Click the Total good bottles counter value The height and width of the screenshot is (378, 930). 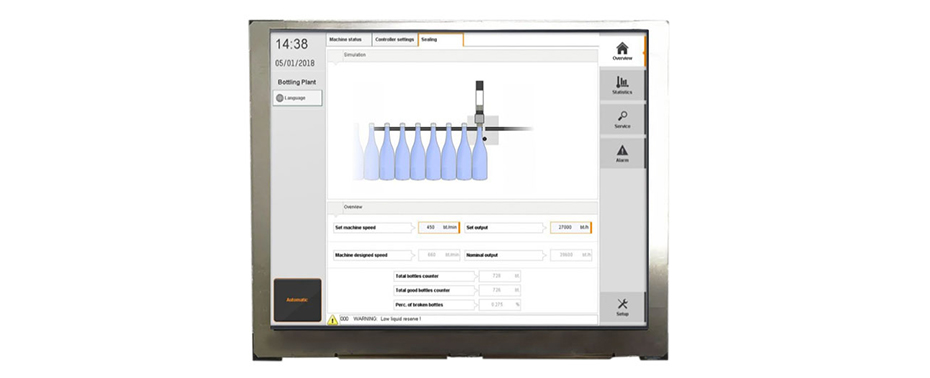(499, 290)
